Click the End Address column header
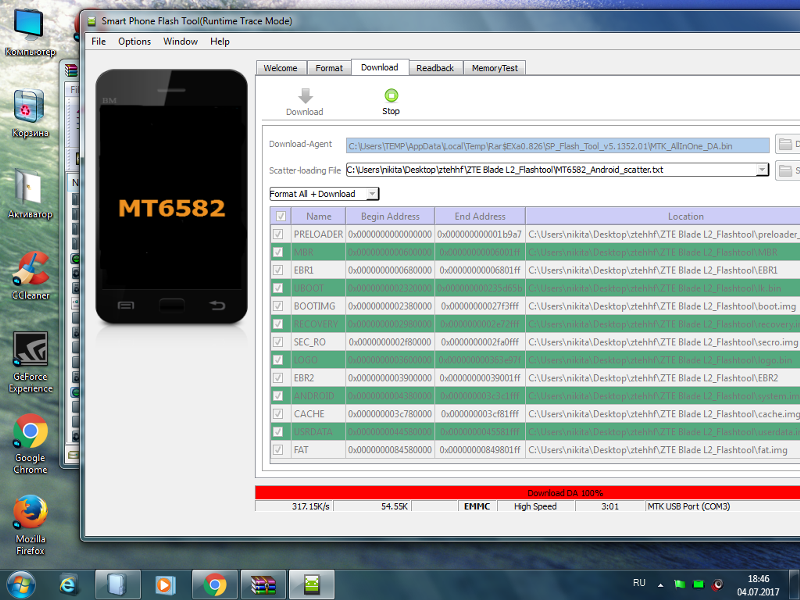Screen dimensions: 800x600 (x=480, y=216)
